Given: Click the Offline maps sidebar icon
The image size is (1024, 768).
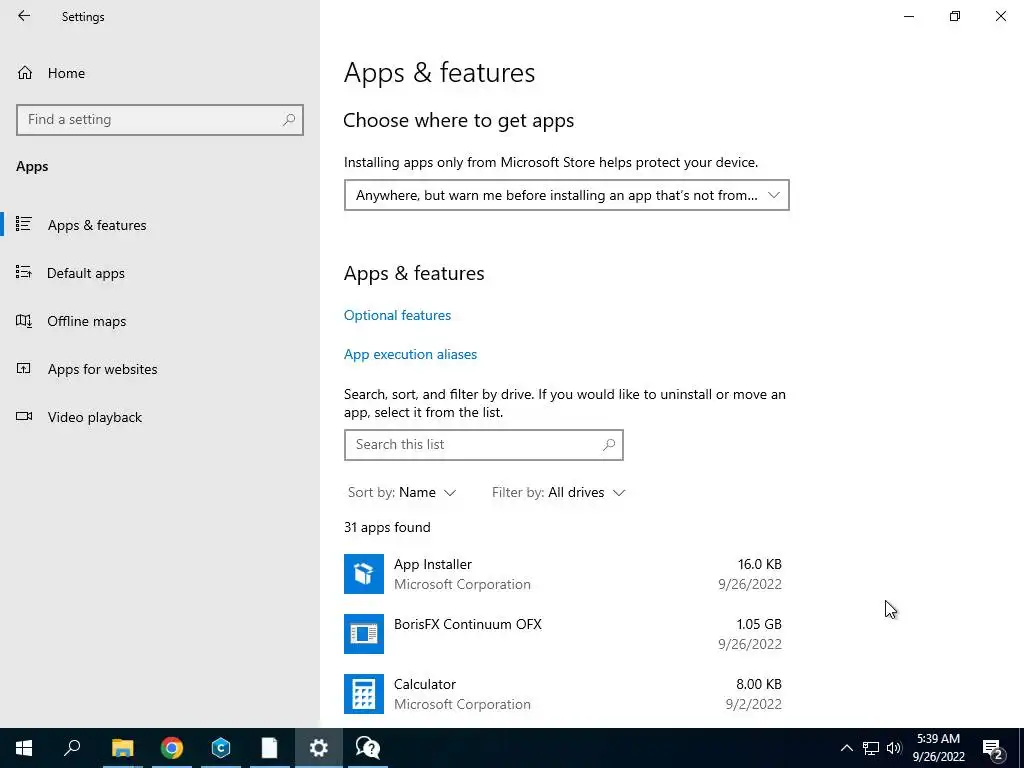Looking at the screenshot, I should coord(24,321).
